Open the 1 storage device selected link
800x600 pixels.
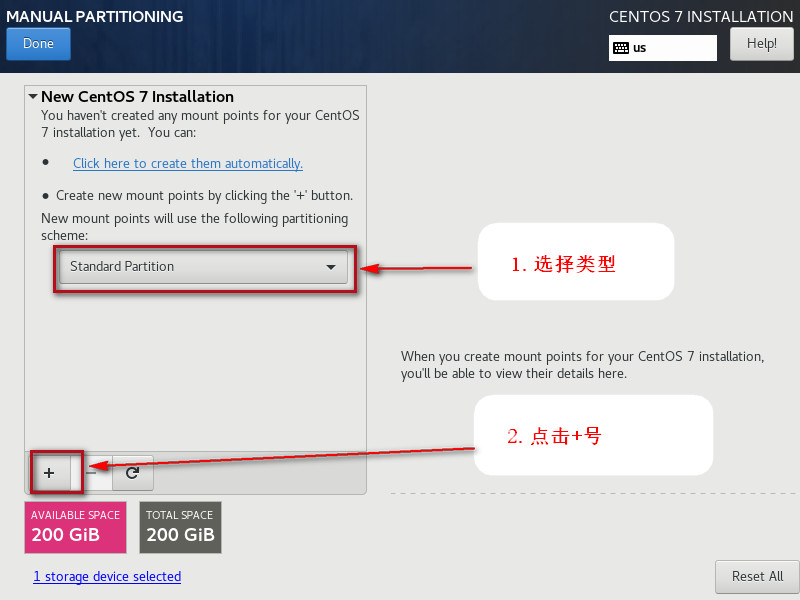[107, 577]
